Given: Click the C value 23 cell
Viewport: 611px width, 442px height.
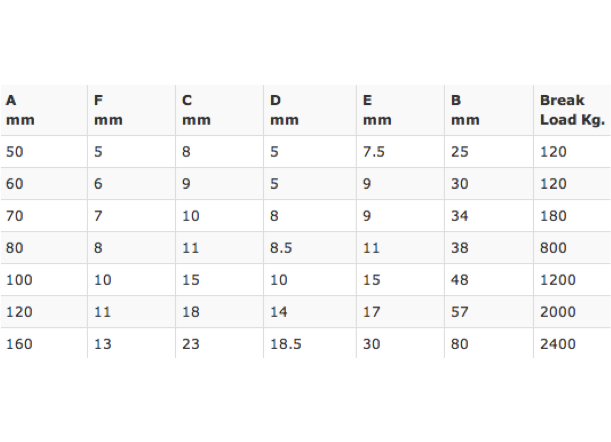Looking at the screenshot, I should (x=220, y=343).
